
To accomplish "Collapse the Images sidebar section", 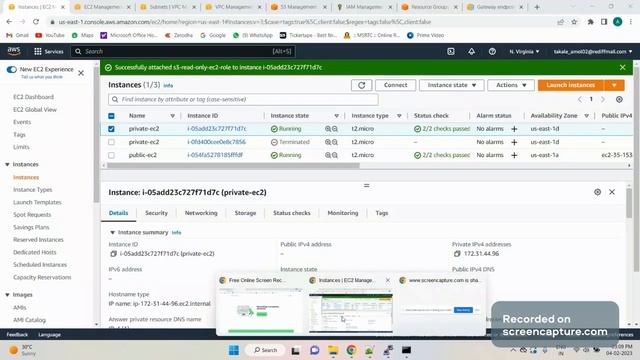I will click(x=7, y=294).
